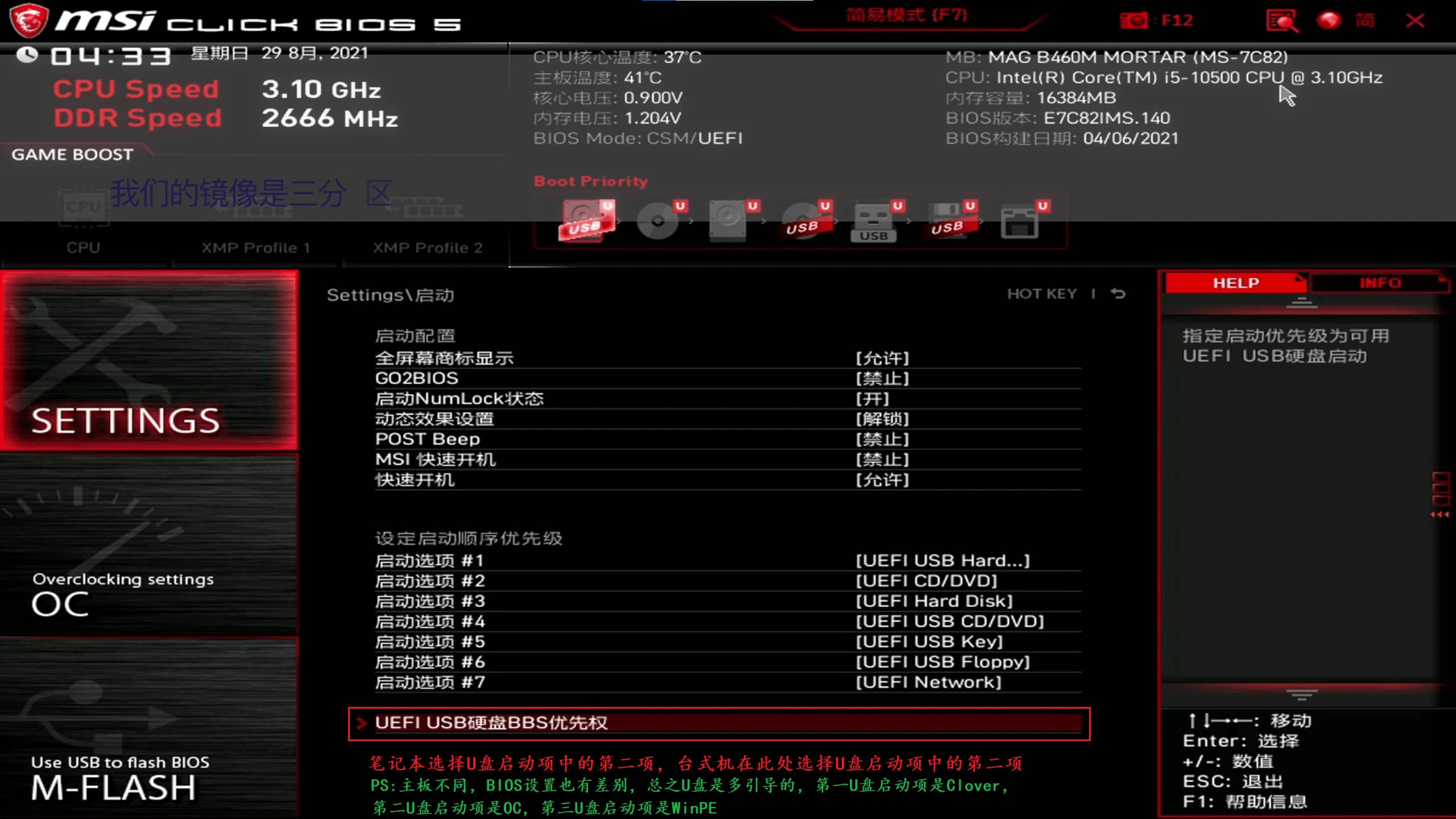Click the HOT KEY back arrow icon
The width and height of the screenshot is (1456, 819).
point(1118,293)
